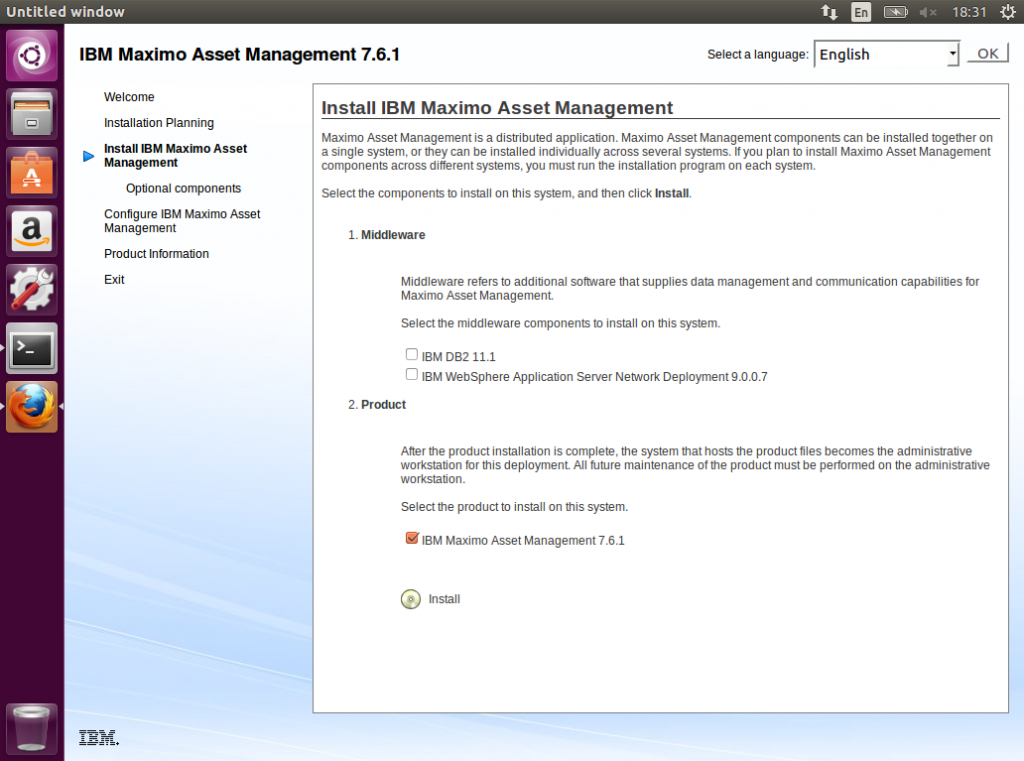Open the network connections indicator
This screenshot has height=761, width=1024.
(829, 12)
